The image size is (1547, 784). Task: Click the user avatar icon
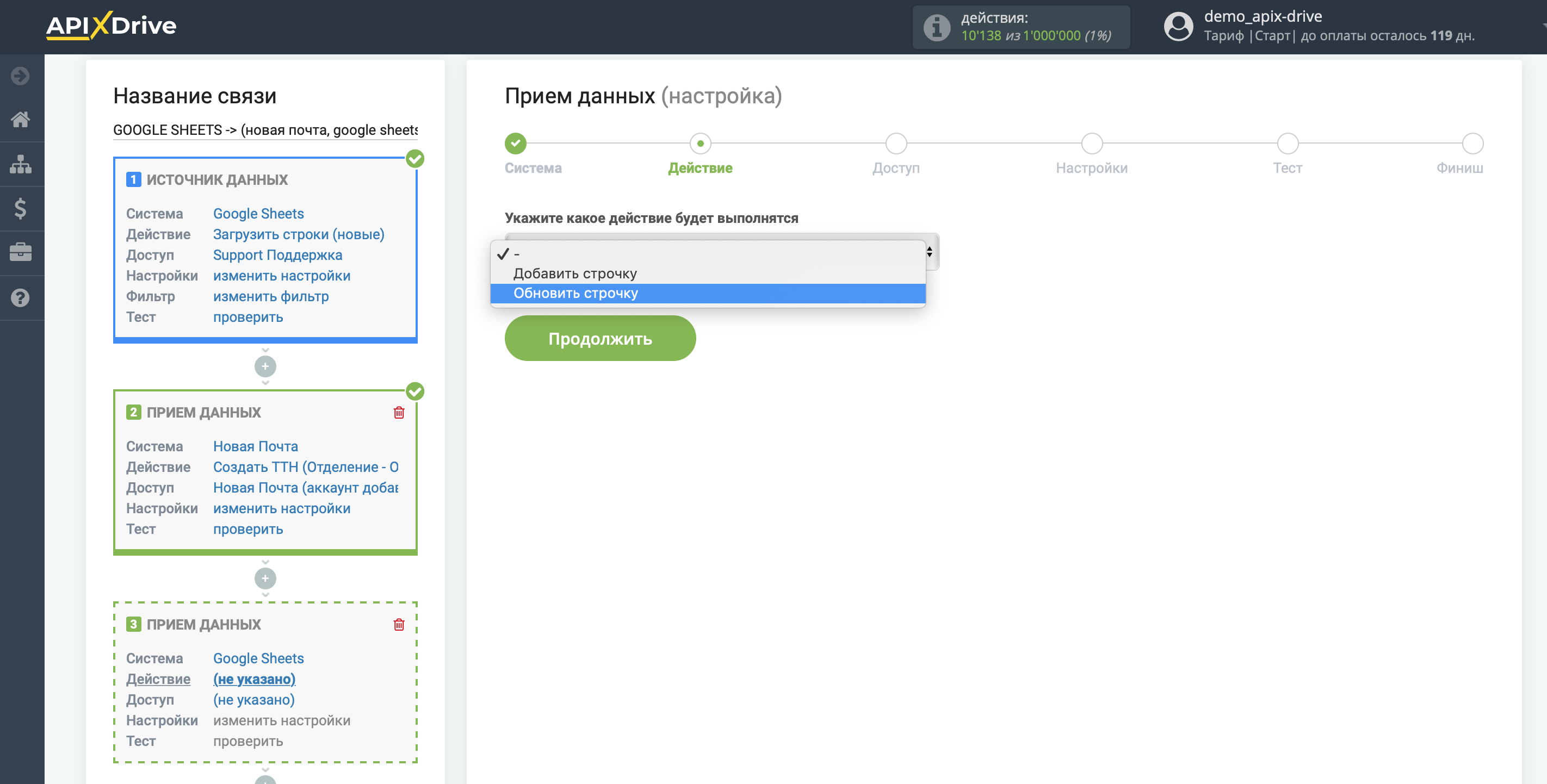point(1178,27)
